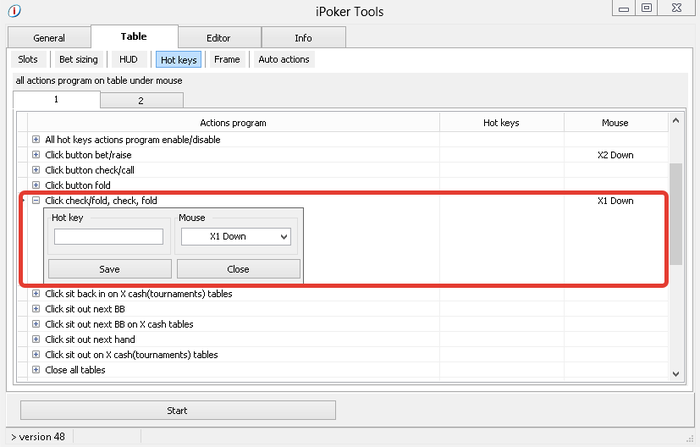Viewport: 700px width, 447px height.
Task: Click the Mouse column header
Action: [615, 123]
